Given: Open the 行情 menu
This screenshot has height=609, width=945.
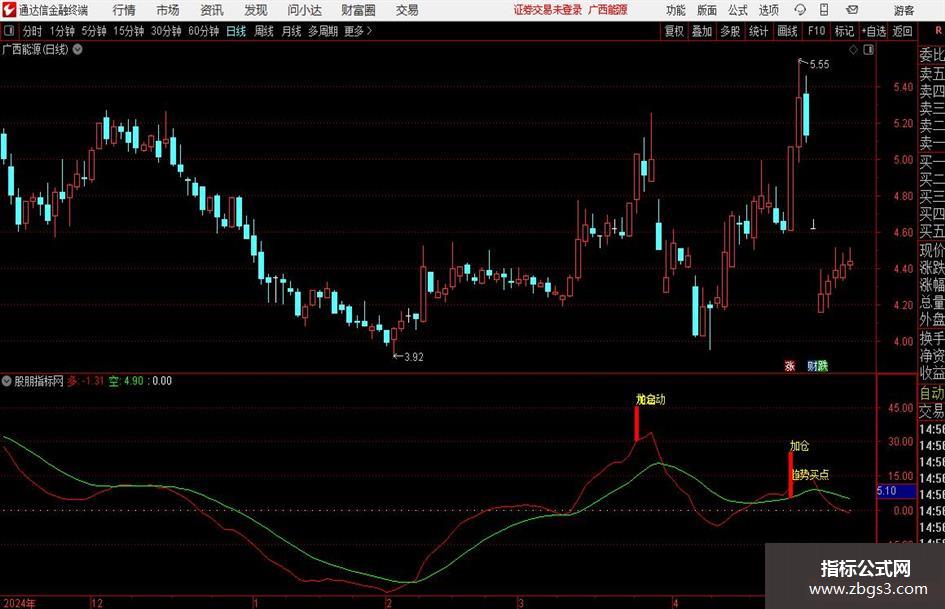Looking at the screenshot, I should pos(124,10).
